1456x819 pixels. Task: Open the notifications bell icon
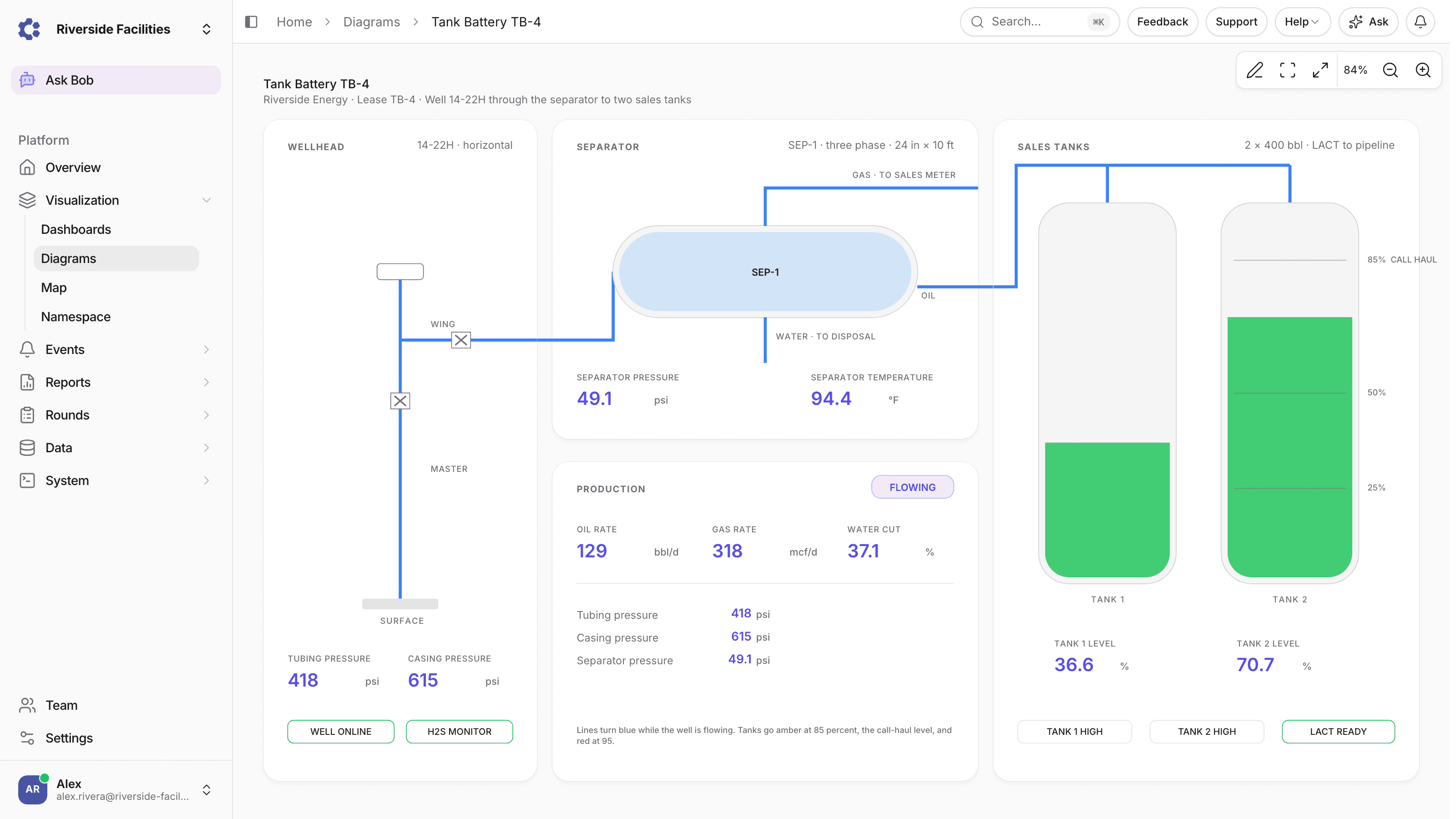pos(1421,22)
